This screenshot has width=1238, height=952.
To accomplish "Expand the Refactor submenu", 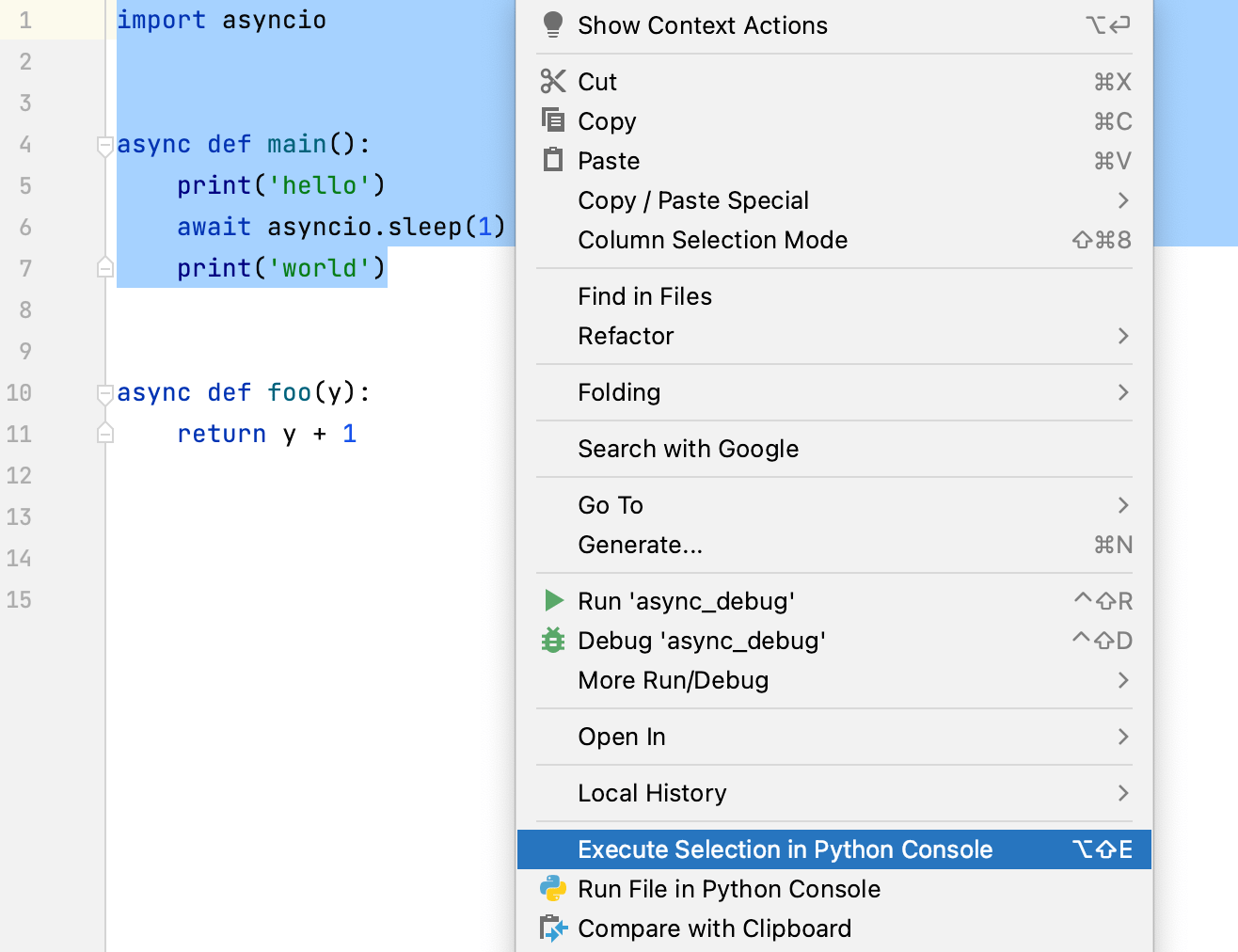I will pyautogui.click(x=626, y=336).
